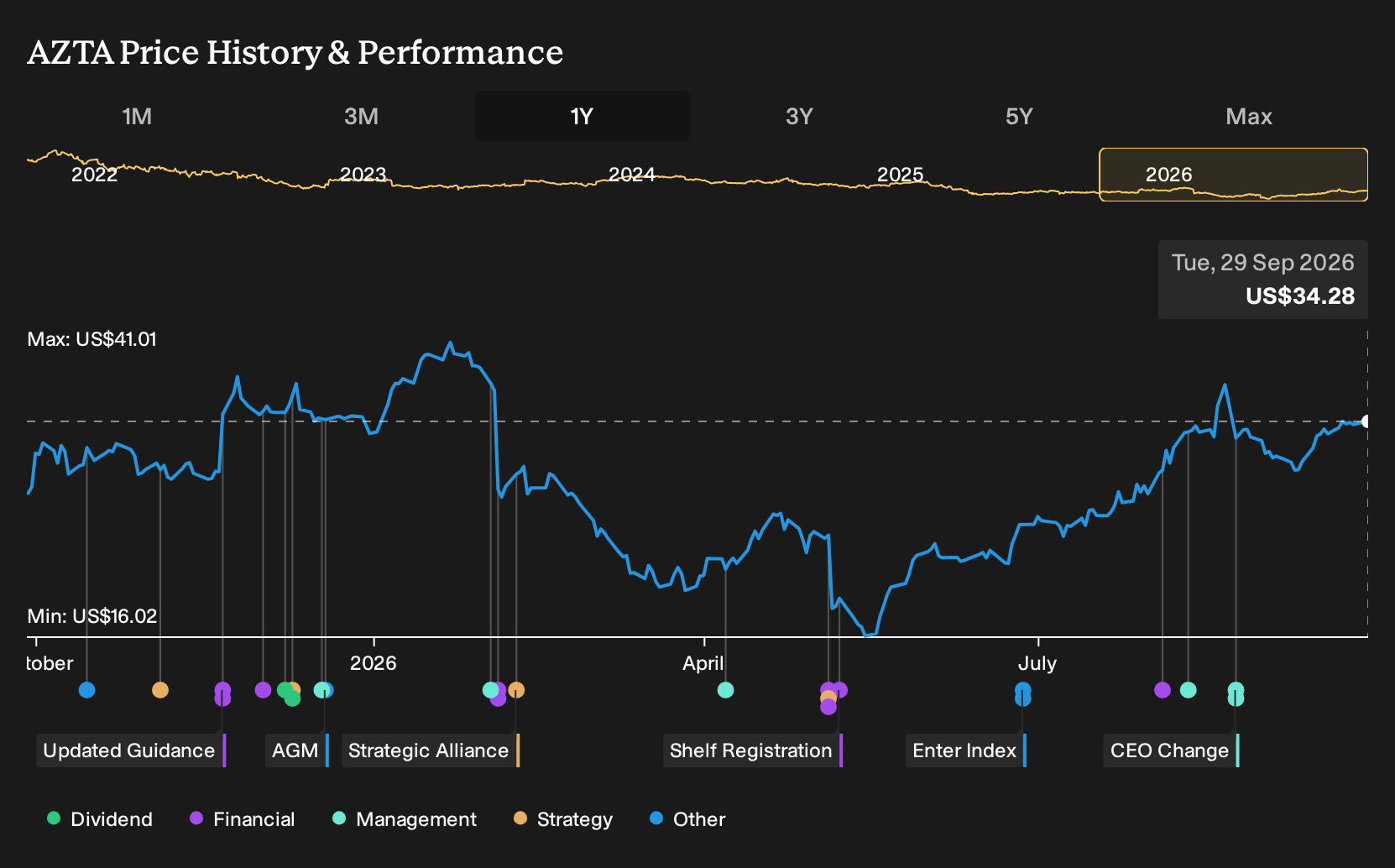
Task: Click the teal Management event dot after April
Action: [726, 690]
